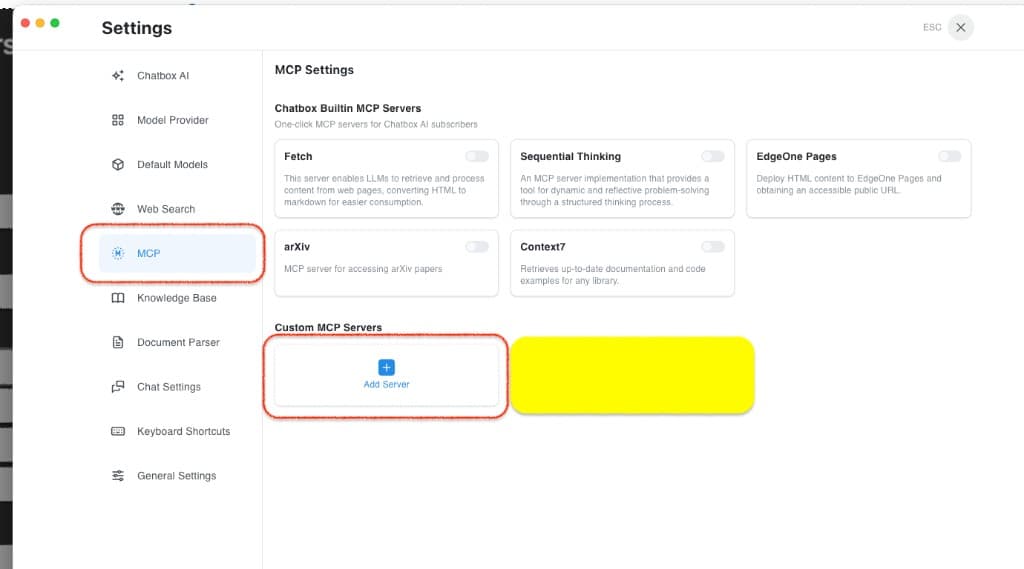Click the Web Search globe icon
Image resolution: width=1024 pixels, height=569 pixels.
pos(118,209)
